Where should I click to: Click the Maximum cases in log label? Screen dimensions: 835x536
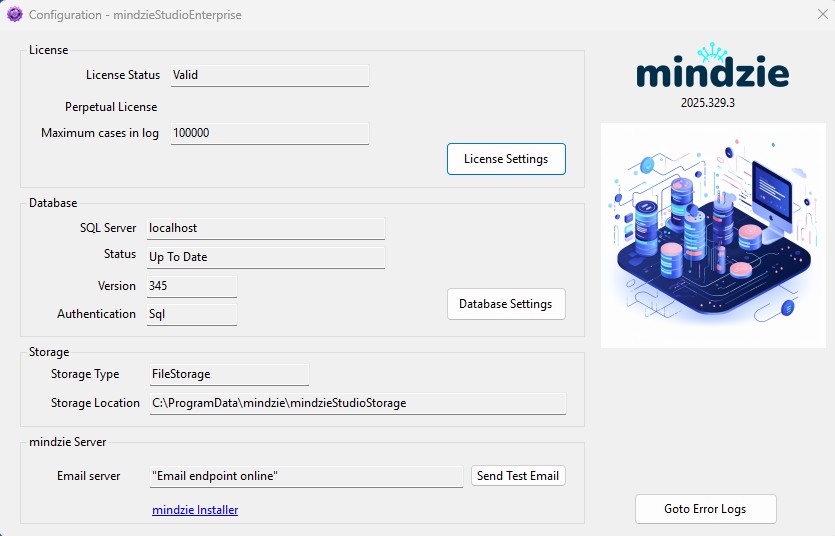pyautogui.click(x=100, y=133)
